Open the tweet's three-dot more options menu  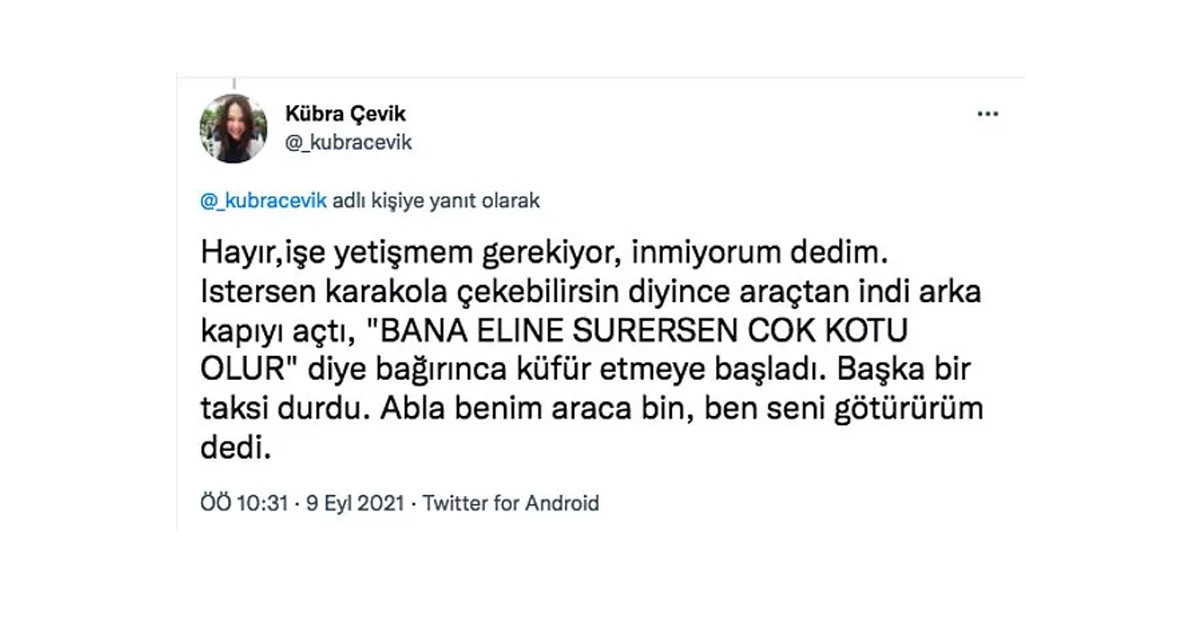click(x=988, y=114)
